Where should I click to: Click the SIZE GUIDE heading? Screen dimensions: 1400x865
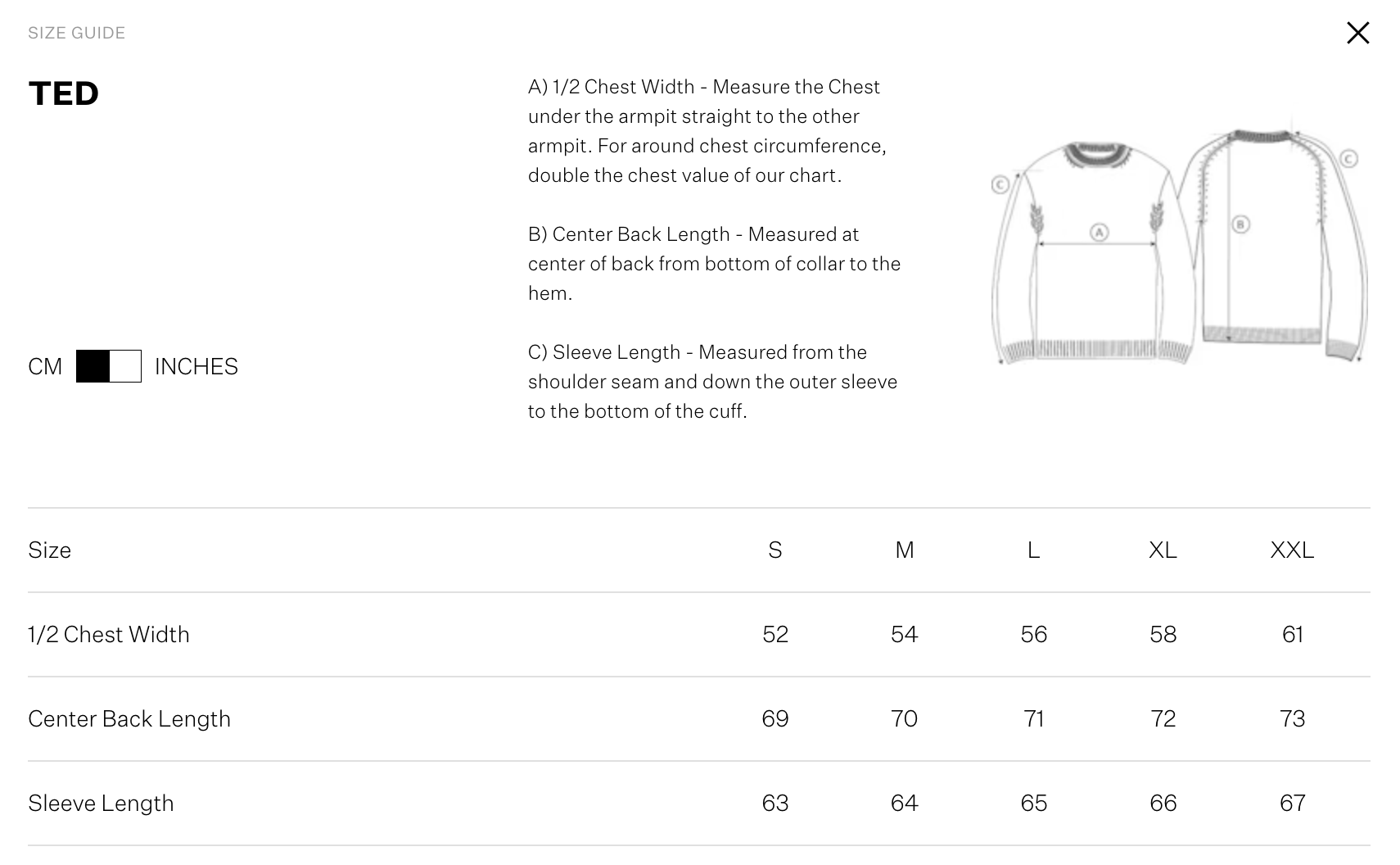pos(77,33)
